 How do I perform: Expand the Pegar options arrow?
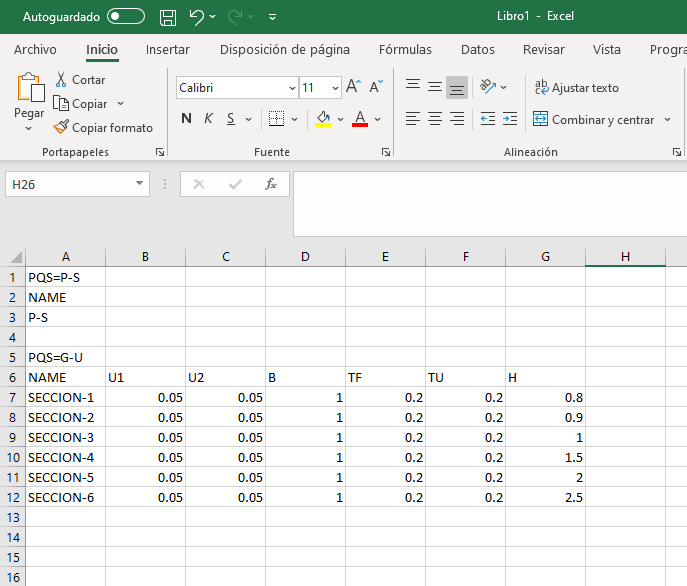click(x=28, y=128)
